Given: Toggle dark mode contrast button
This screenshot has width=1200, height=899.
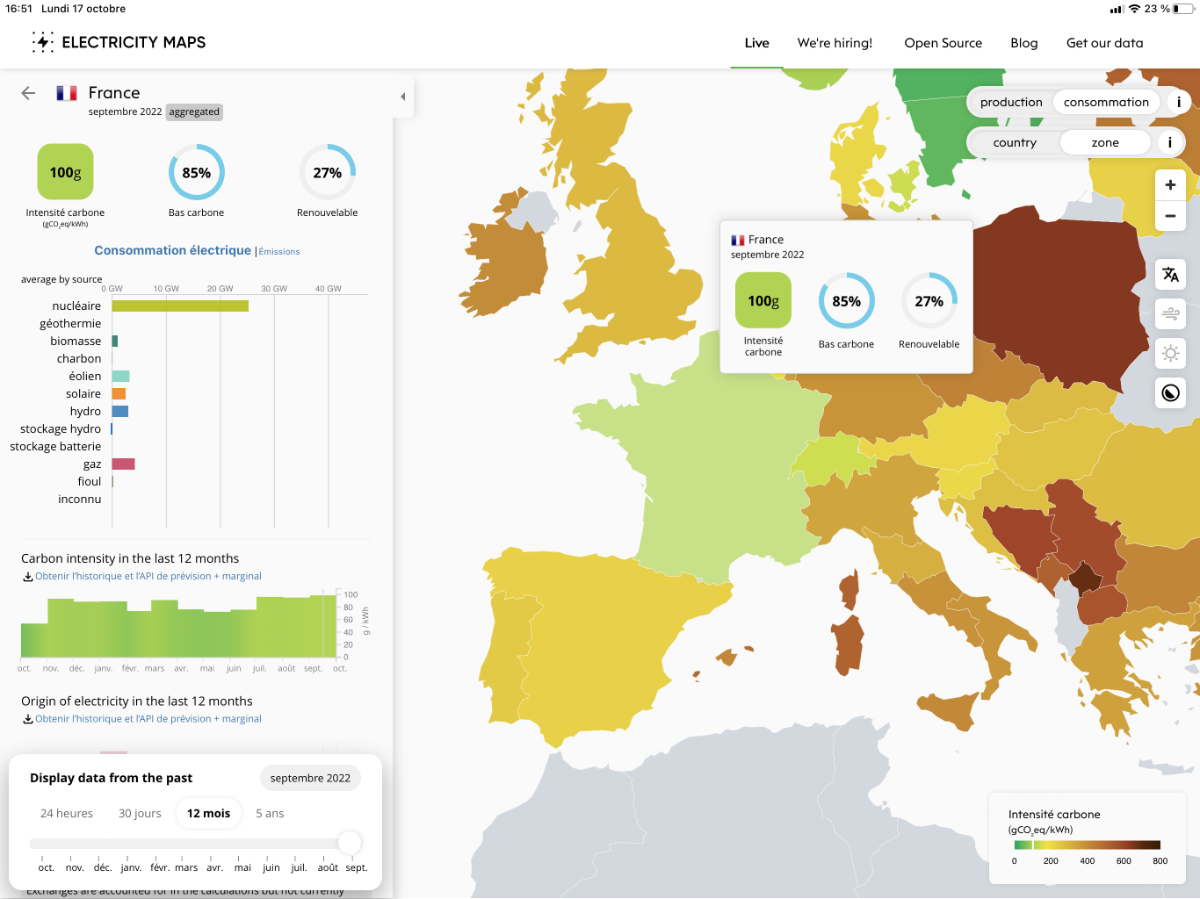Looking at the screenshot, I should click(1170, 393).
